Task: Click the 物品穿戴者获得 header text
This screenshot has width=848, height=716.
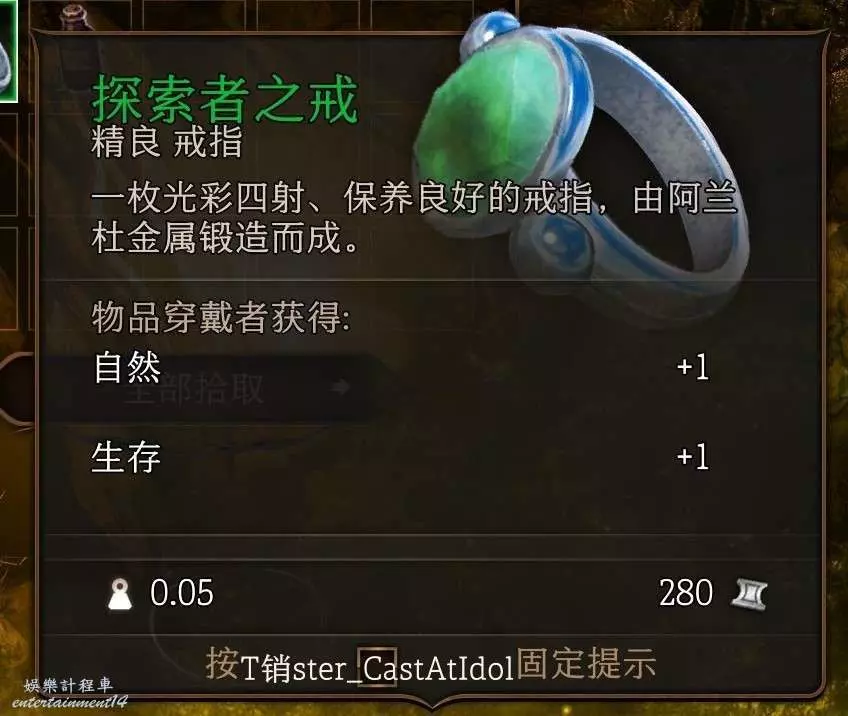Action: (x=221, y=317)
